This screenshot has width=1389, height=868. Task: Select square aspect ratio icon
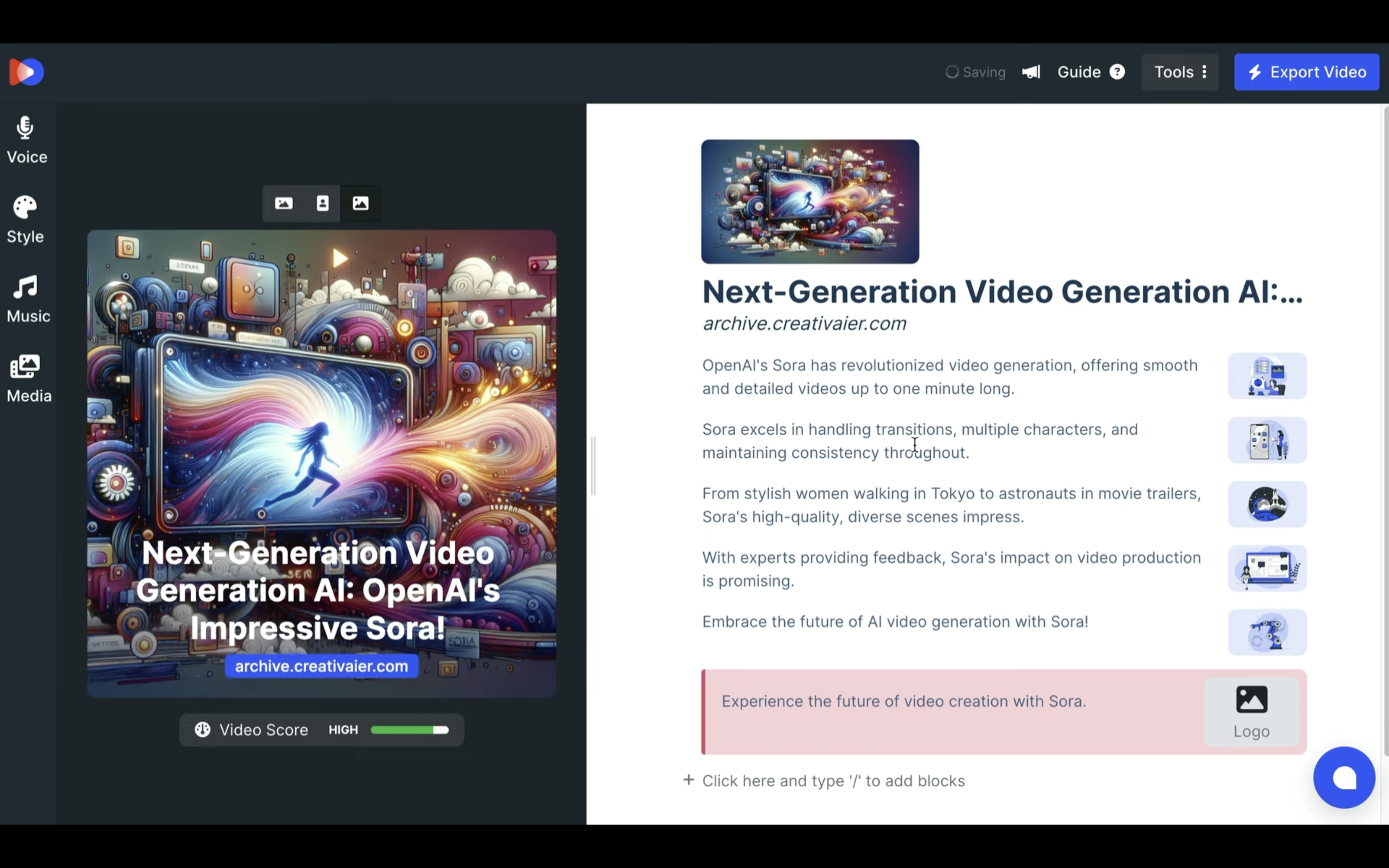360,203
